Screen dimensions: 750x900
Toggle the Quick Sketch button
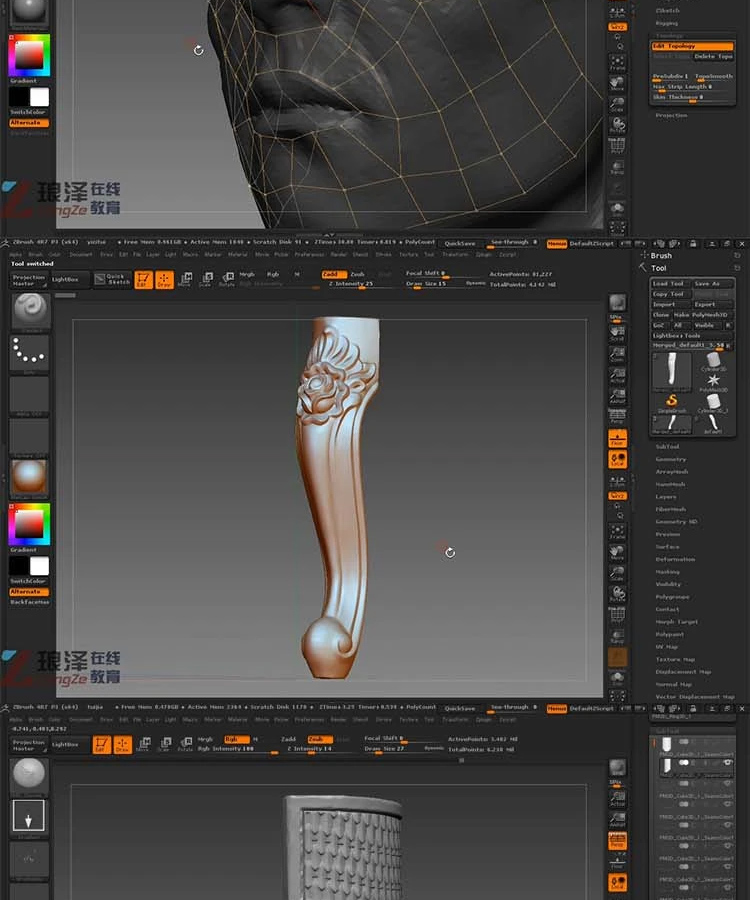click(112, 280)
